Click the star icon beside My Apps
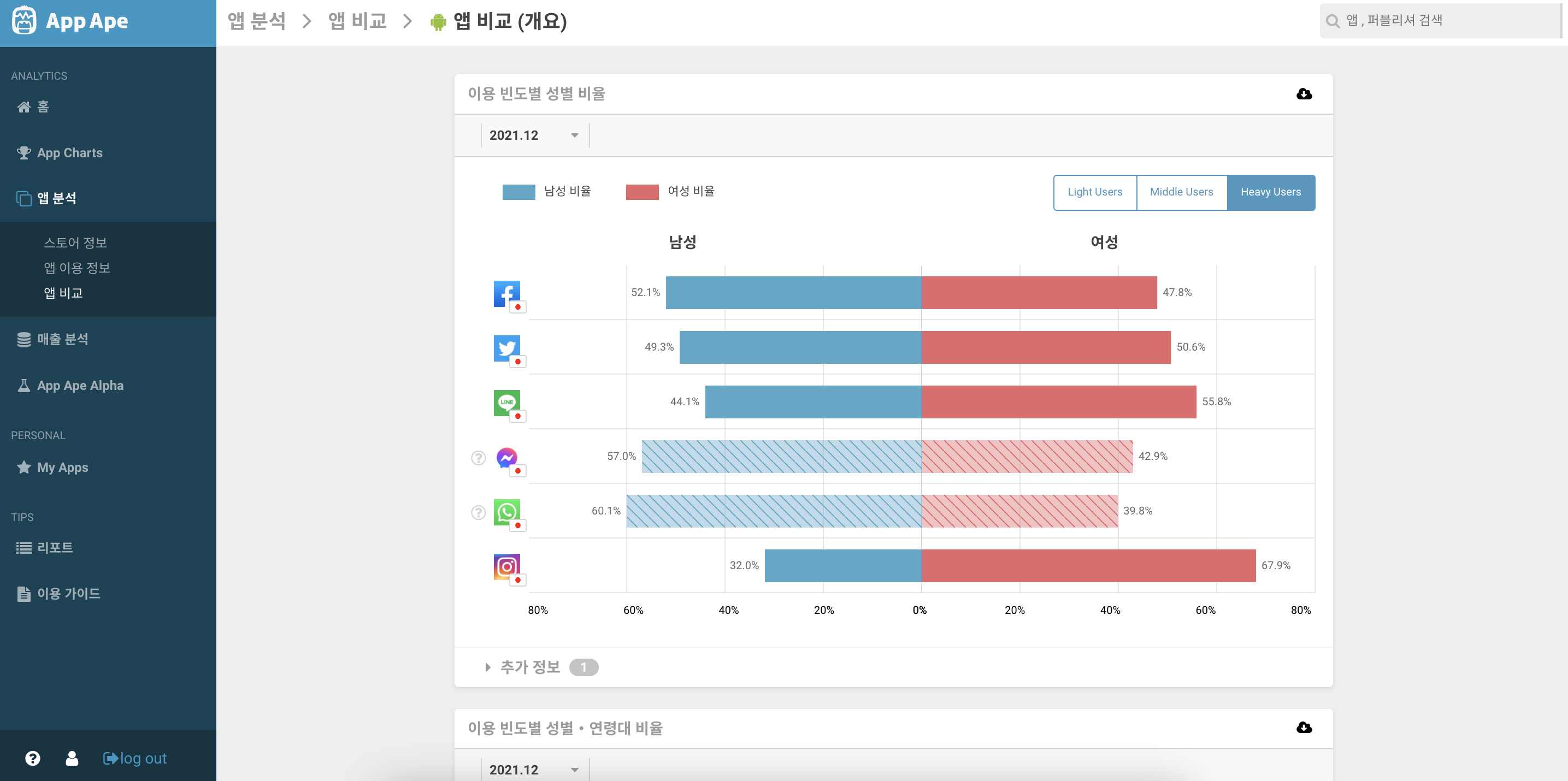 click(x=23, y=467)
